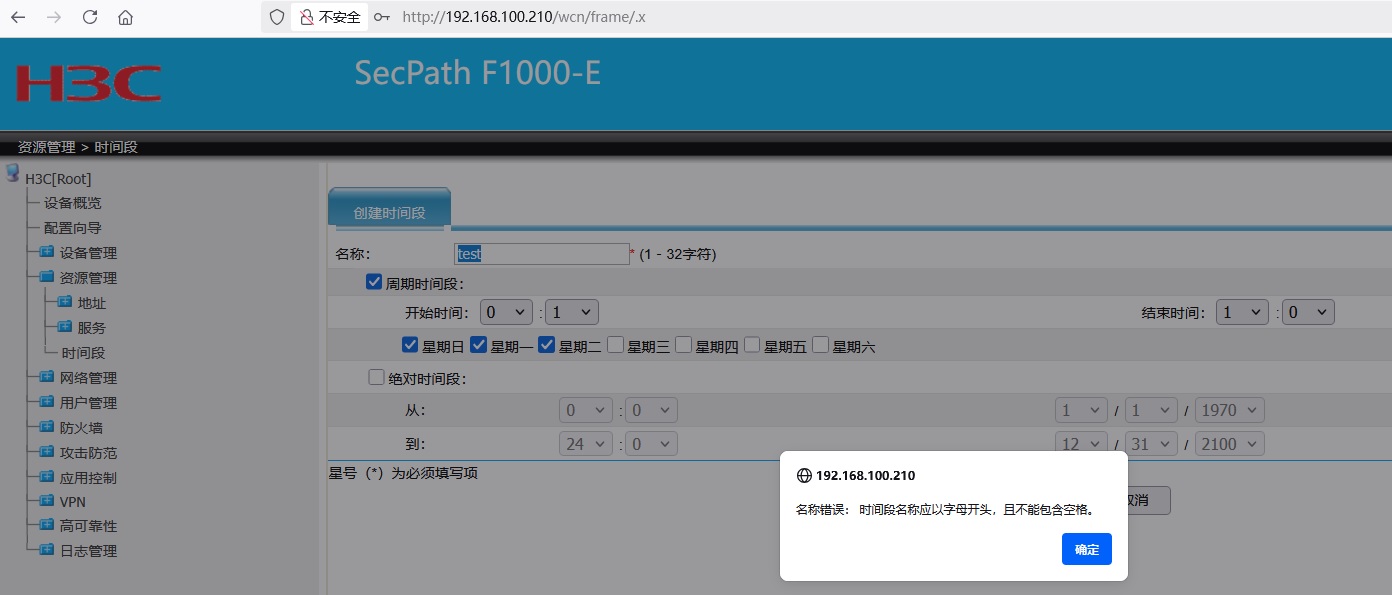Open 配置向导 in the navigation tree
The width and height of the screenshot is (1392, 595).
pos(72,228)
